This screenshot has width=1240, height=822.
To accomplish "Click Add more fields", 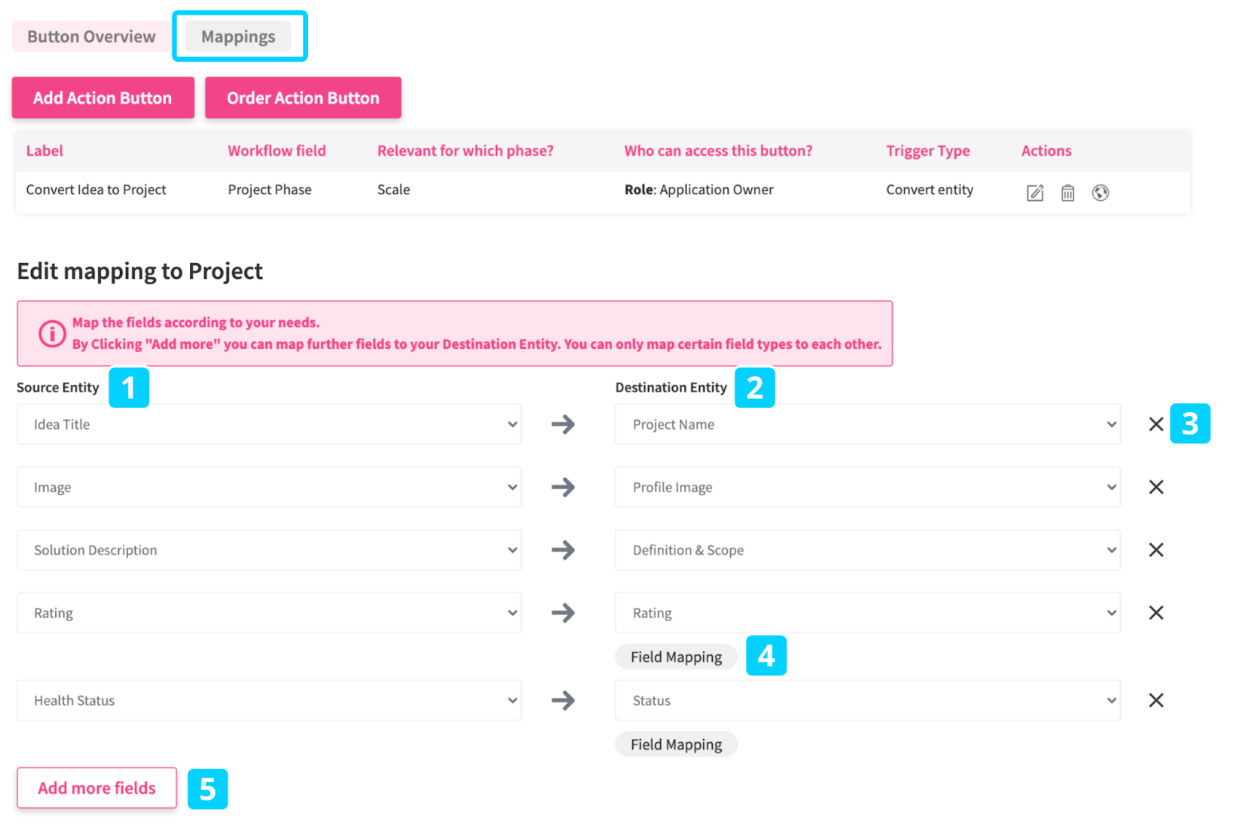I will pos(96,788).
